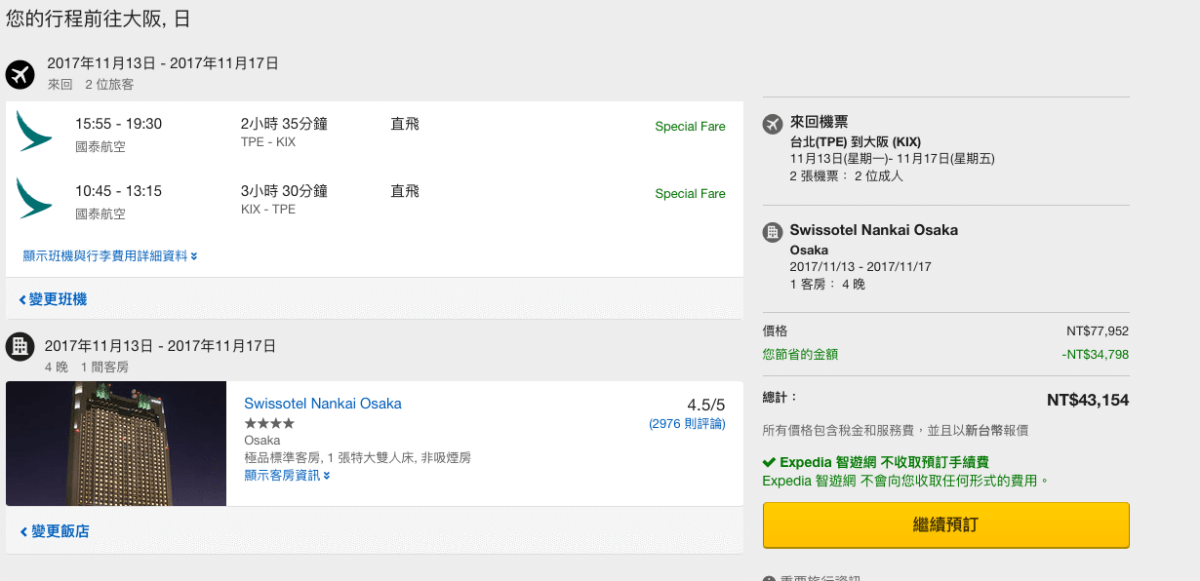
Task: Click the Swissotel hotel photo thumbnail
Action: click(x=116, y=443)
